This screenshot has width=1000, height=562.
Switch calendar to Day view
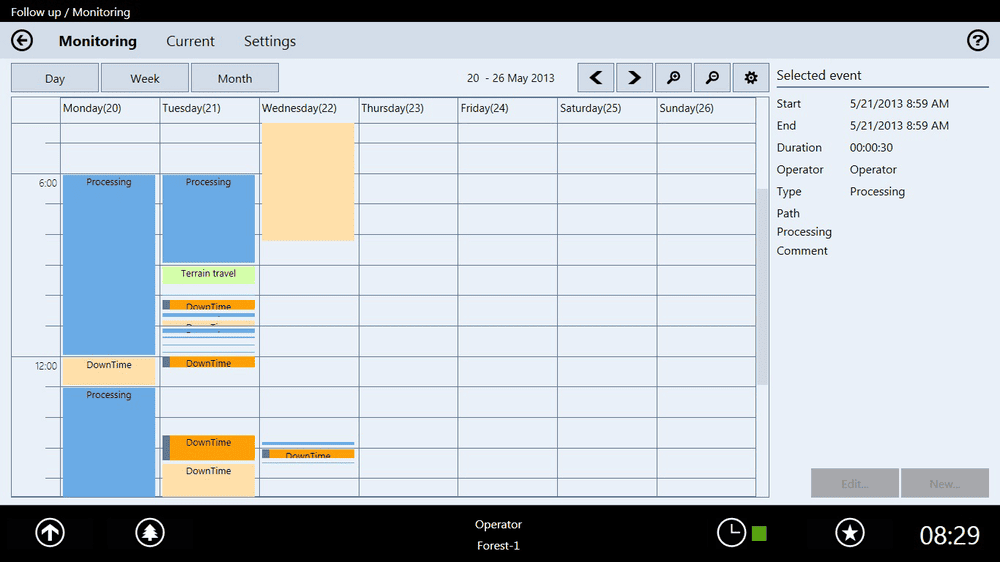tap(55, 78)
